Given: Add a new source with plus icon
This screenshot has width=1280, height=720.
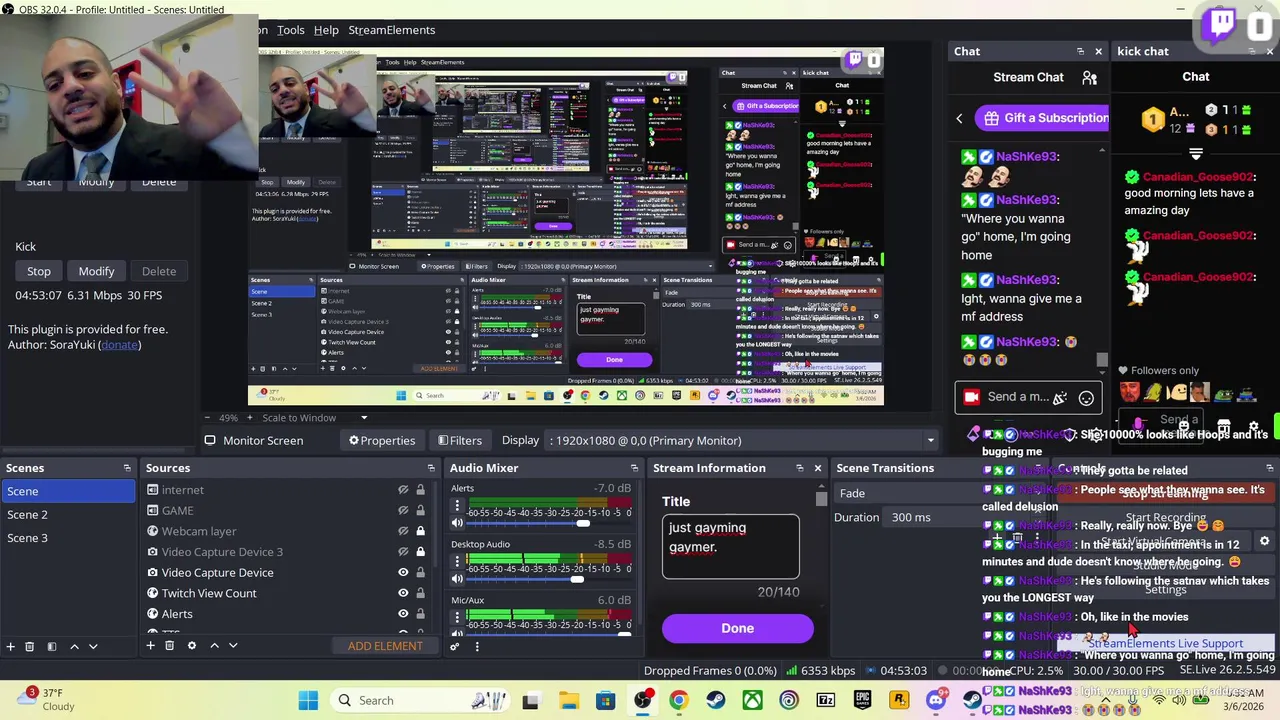Looking at the screenshot, I should (150, 646).
